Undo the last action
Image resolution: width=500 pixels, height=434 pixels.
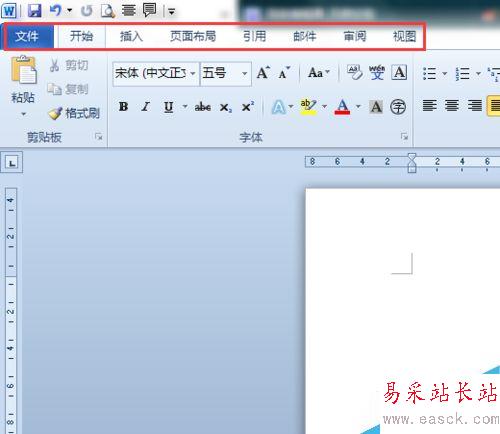55,11
